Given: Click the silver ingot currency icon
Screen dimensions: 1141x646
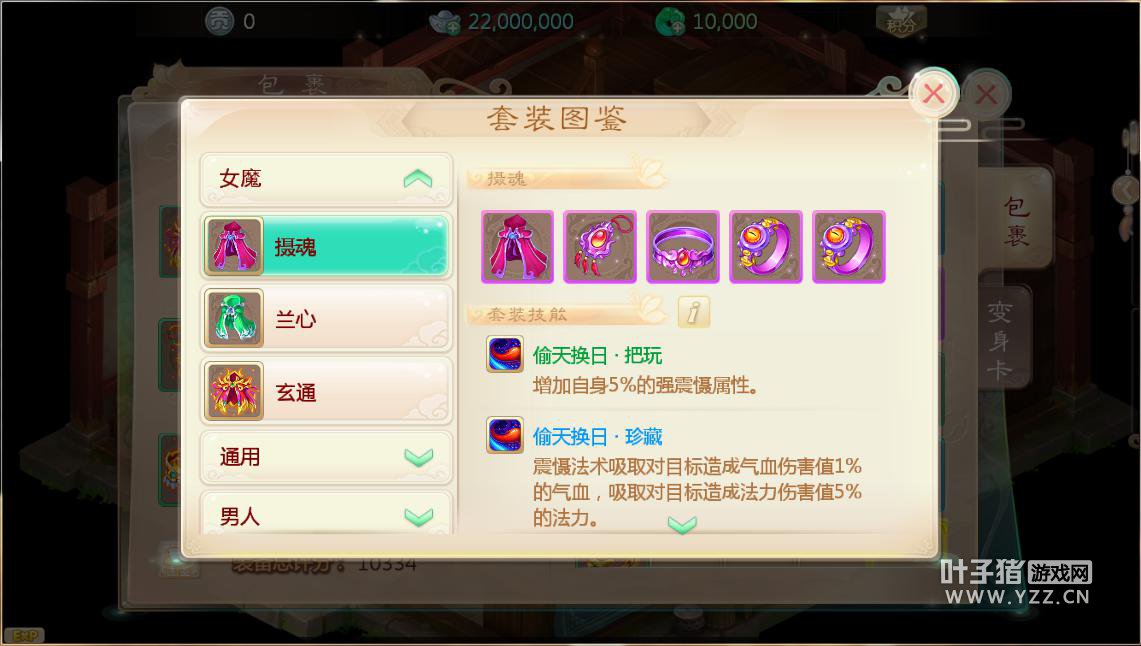Looking at the screenshot, I should pos(445,22).
